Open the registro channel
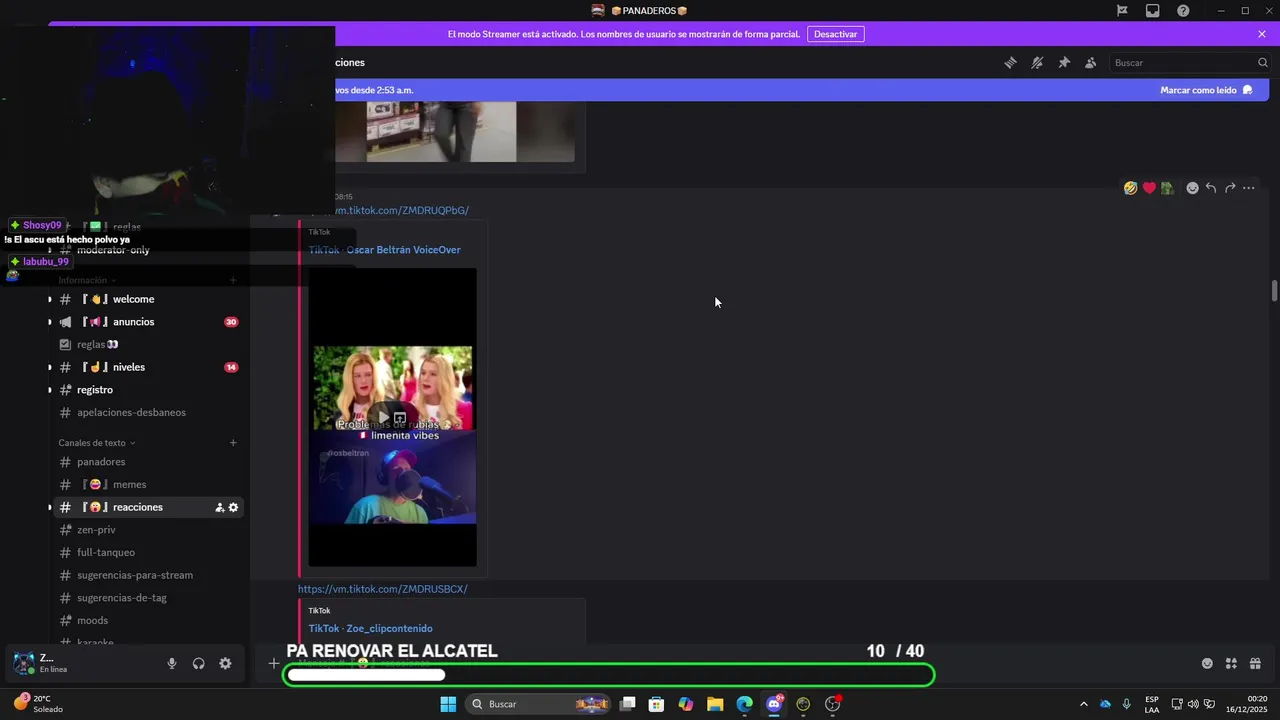This screenshot has height=720, width=1280. coord(148,390)
